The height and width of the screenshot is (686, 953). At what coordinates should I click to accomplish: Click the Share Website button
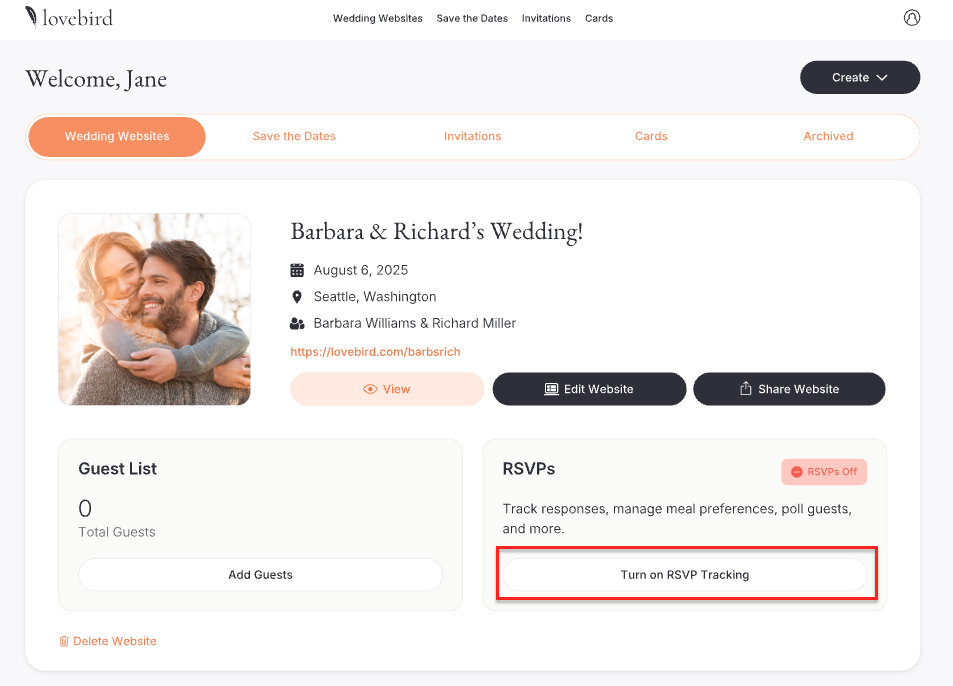pos(789,389)
